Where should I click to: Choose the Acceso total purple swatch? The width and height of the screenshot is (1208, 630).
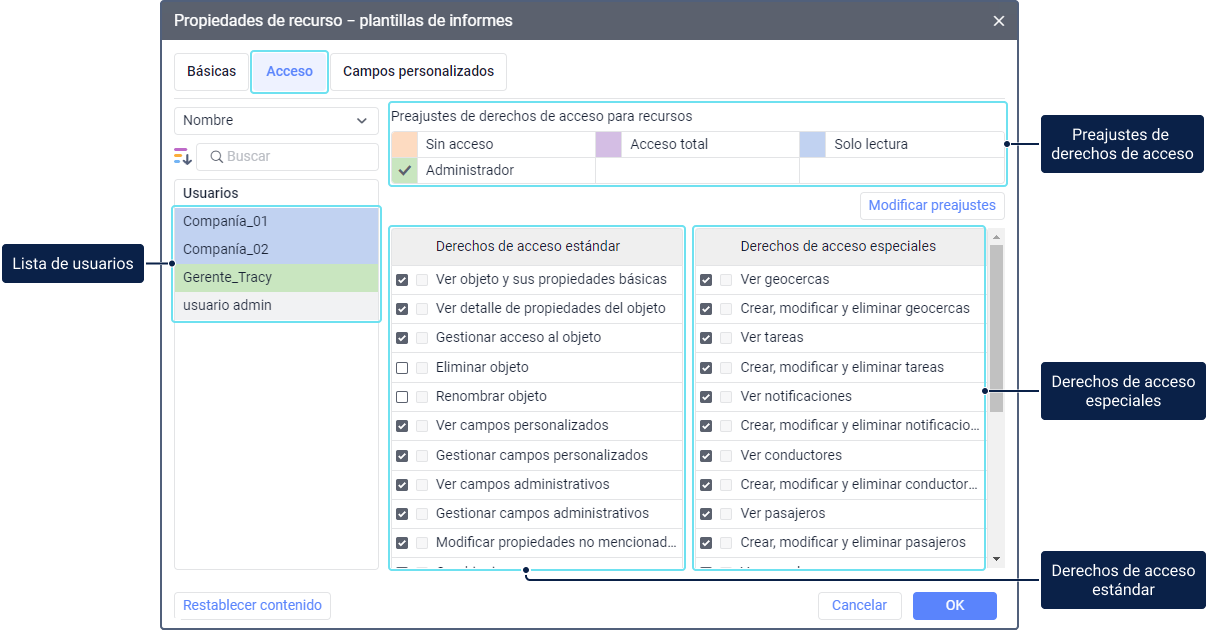tap(608, 144)
